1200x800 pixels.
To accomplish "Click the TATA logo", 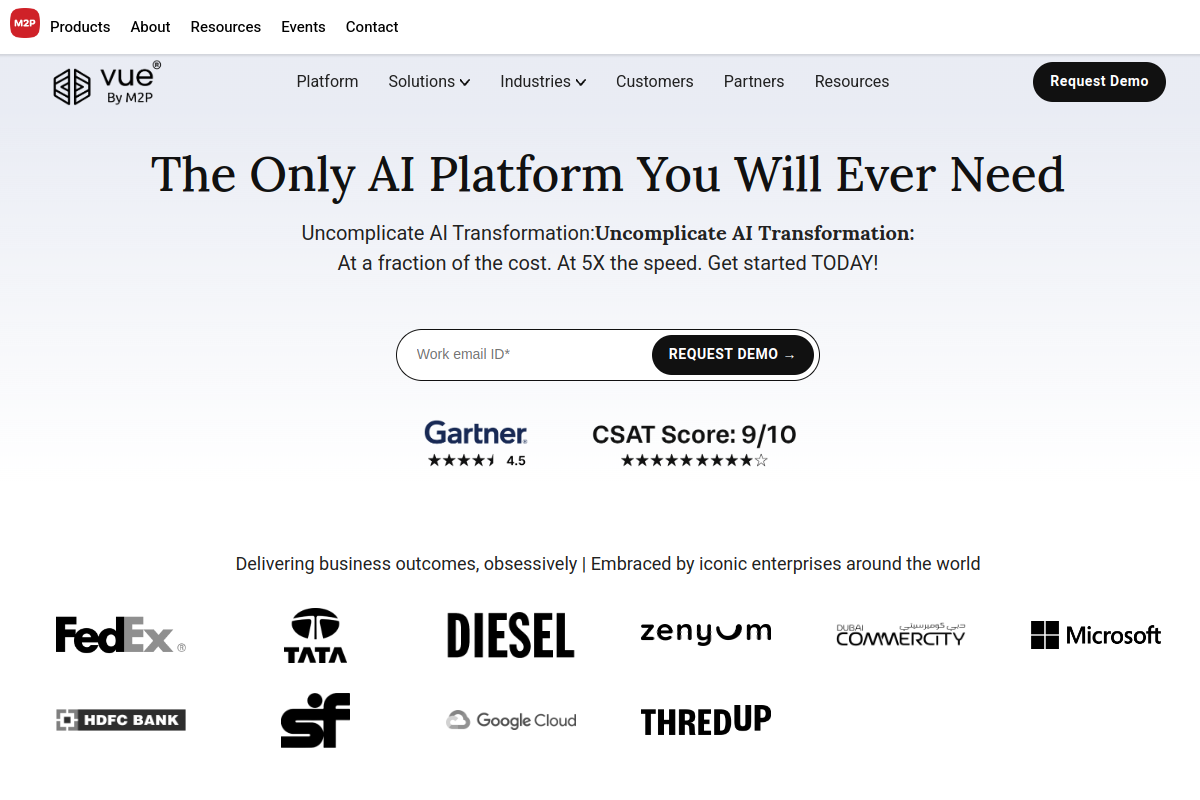I will 316,636.
